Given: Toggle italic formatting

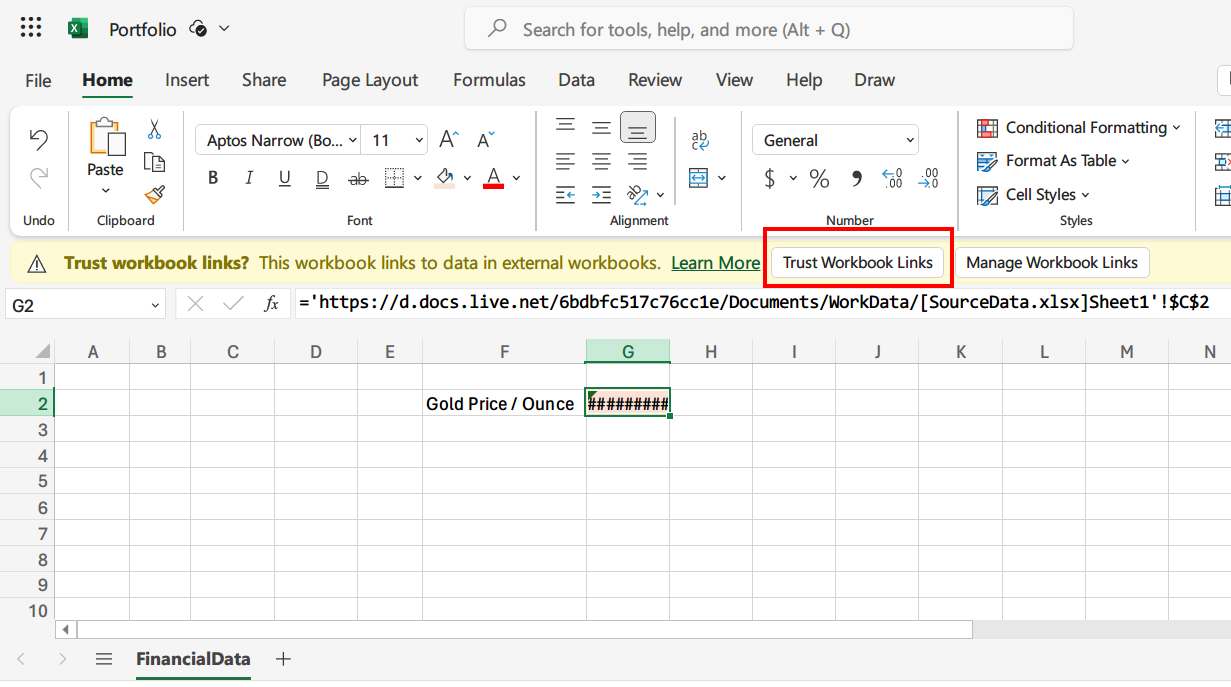Looking at the screenshot, I should [248, 177].
